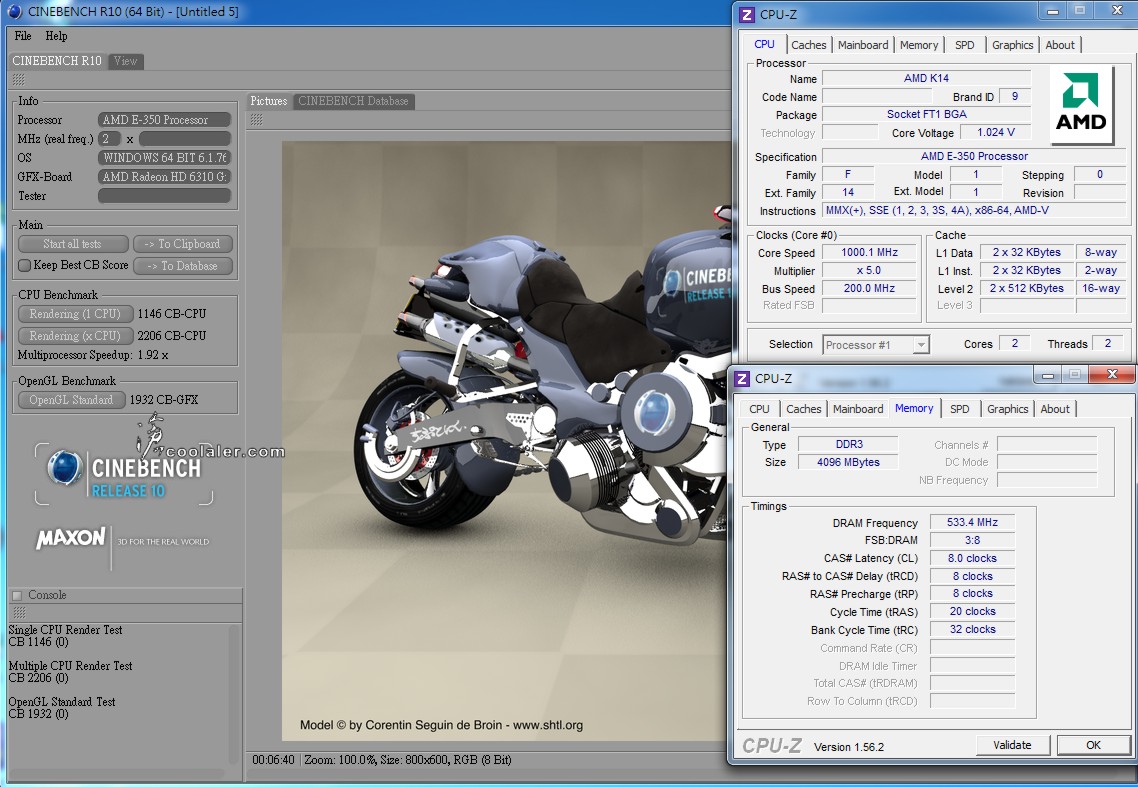Toggle the Console checkbox
Screen dimensions: 1138x787
(x=17, y=595)
